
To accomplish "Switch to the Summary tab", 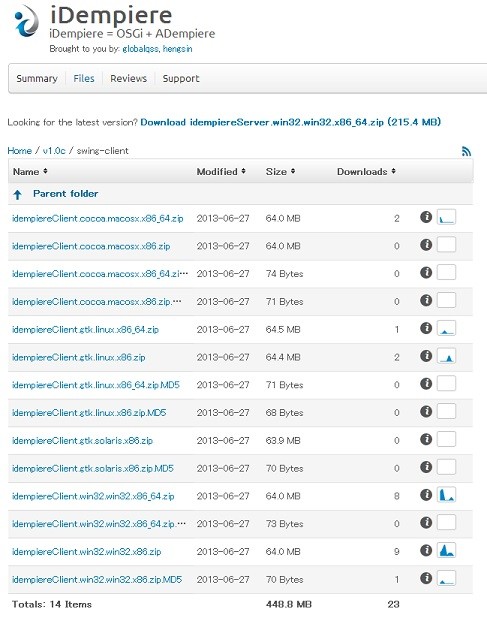I will pyautogui.click(x=37, y=78).
